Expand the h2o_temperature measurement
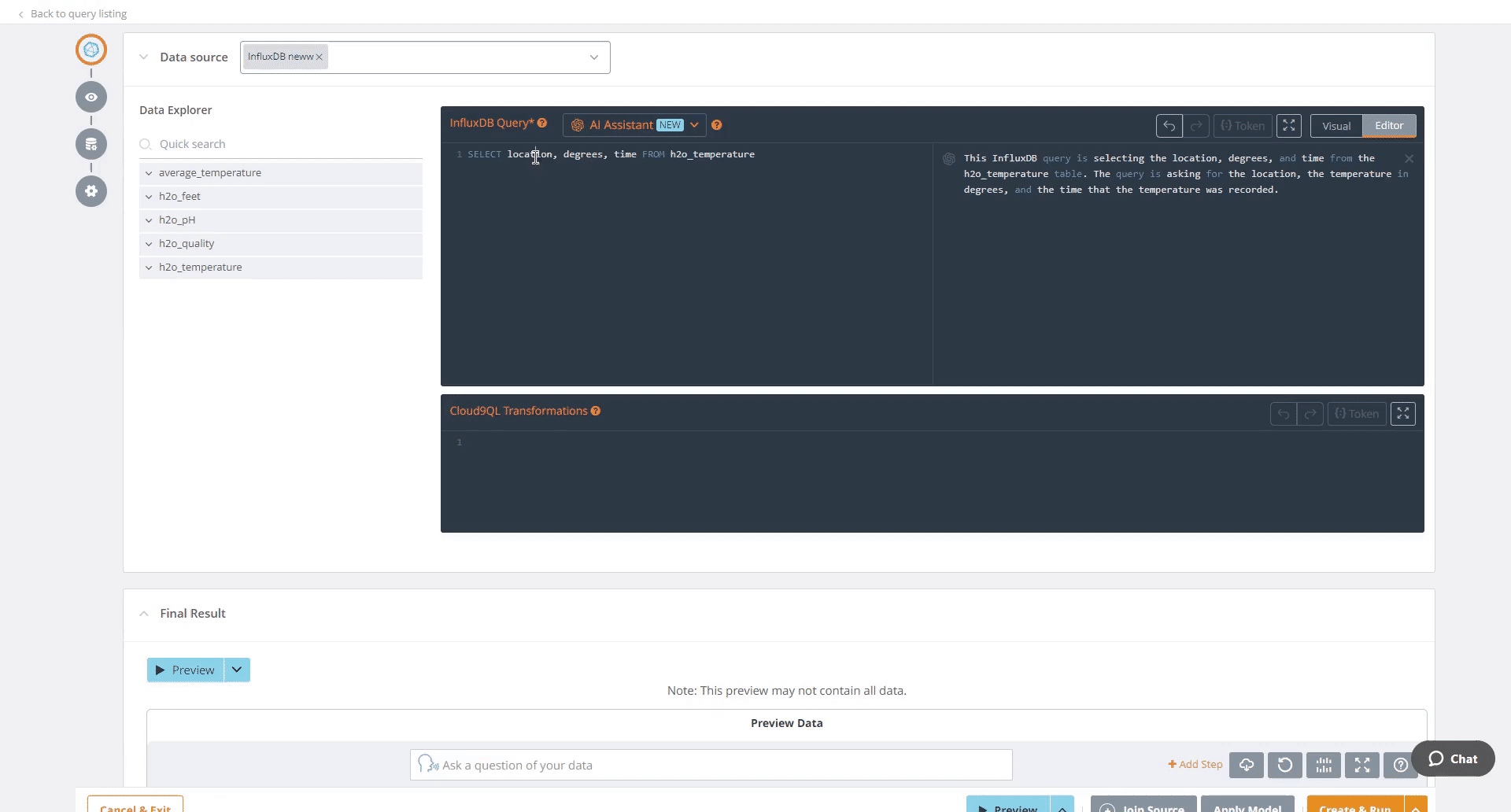 (x=149, y=268)
